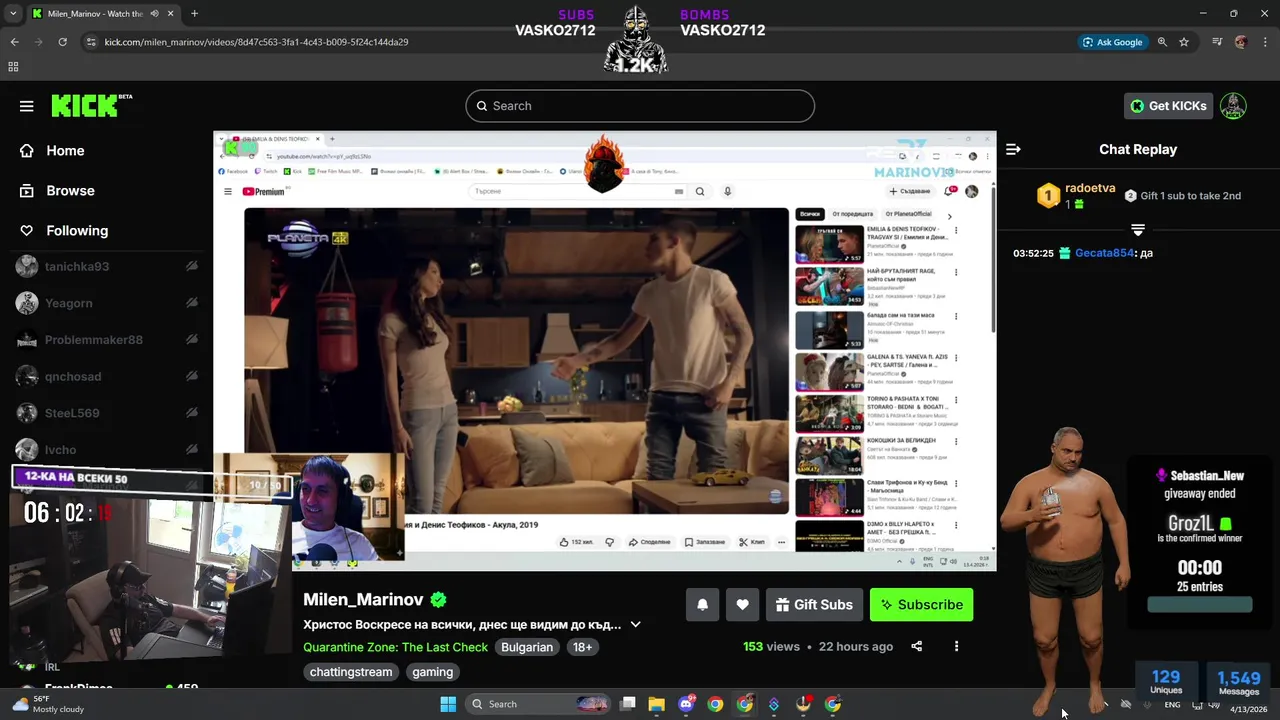The height and width of the screenshot is (720, 1280).
Task: Click the chattingstream tag
Action: pos(351,672)
